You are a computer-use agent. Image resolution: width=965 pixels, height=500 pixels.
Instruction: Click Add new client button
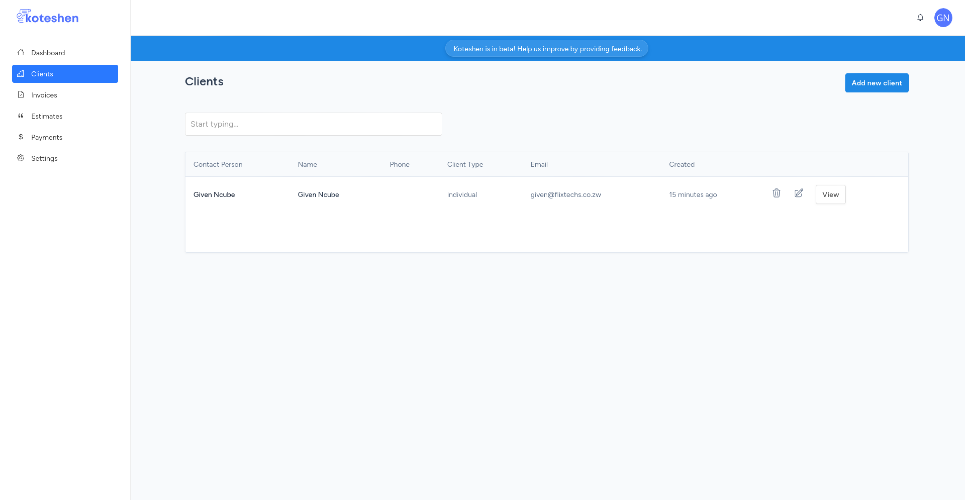(876, 83)
